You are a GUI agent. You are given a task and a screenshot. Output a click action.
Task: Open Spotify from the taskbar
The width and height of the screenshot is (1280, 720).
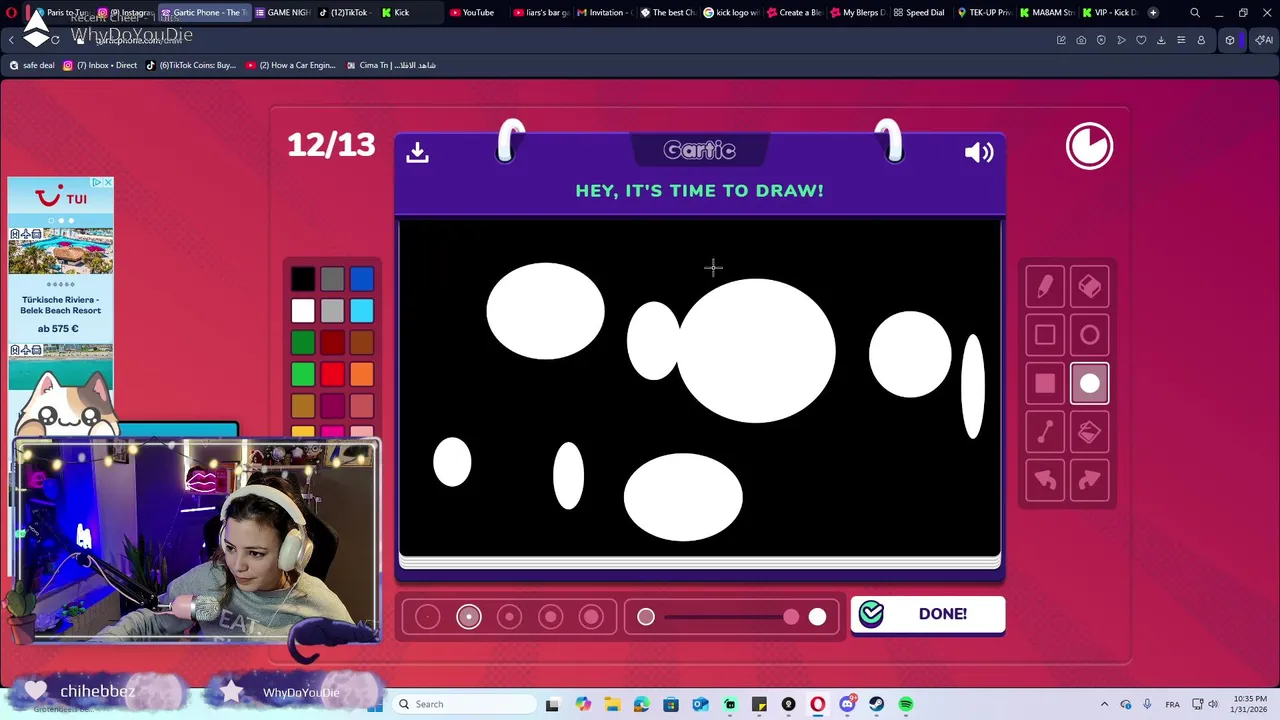point(906,704)
